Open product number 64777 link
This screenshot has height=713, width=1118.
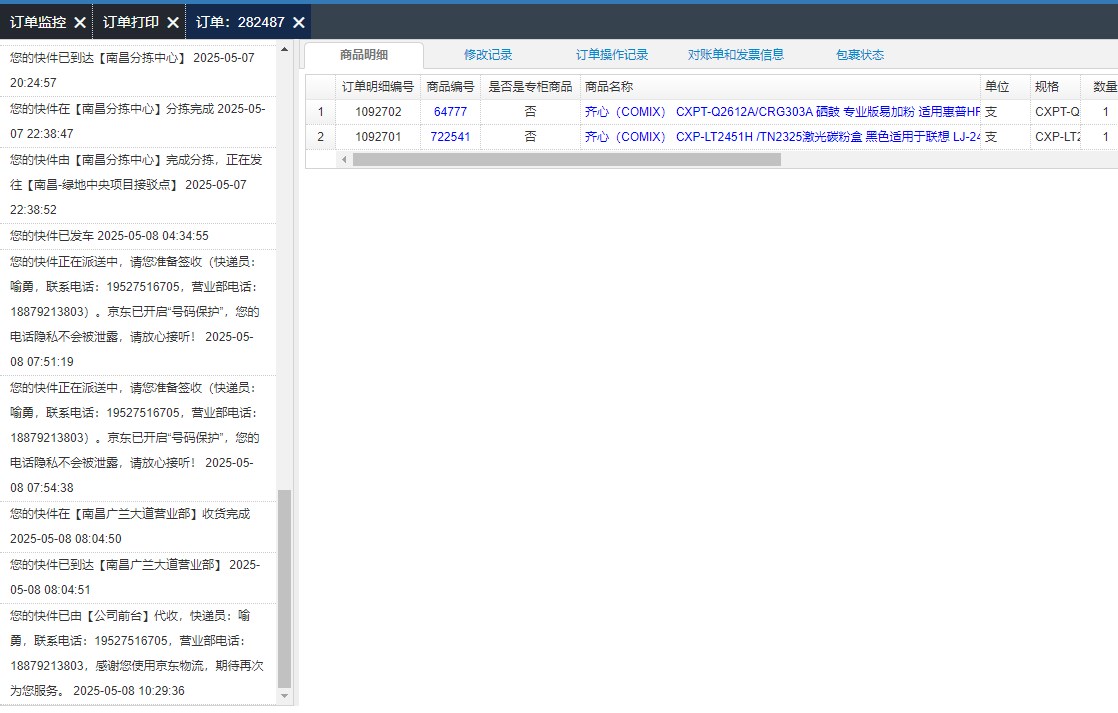pyautogui.click(x=451, y=112)
